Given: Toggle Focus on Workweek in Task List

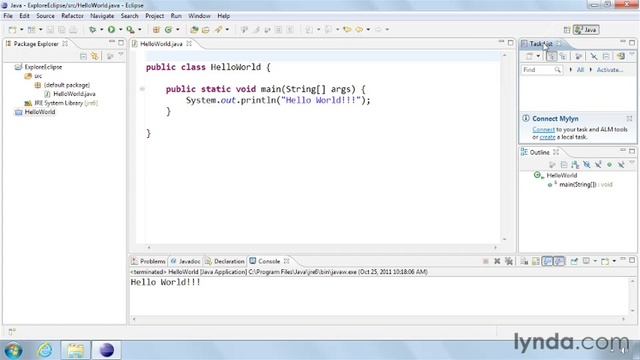Looking at the screenshot, I should tap(578, 56).
